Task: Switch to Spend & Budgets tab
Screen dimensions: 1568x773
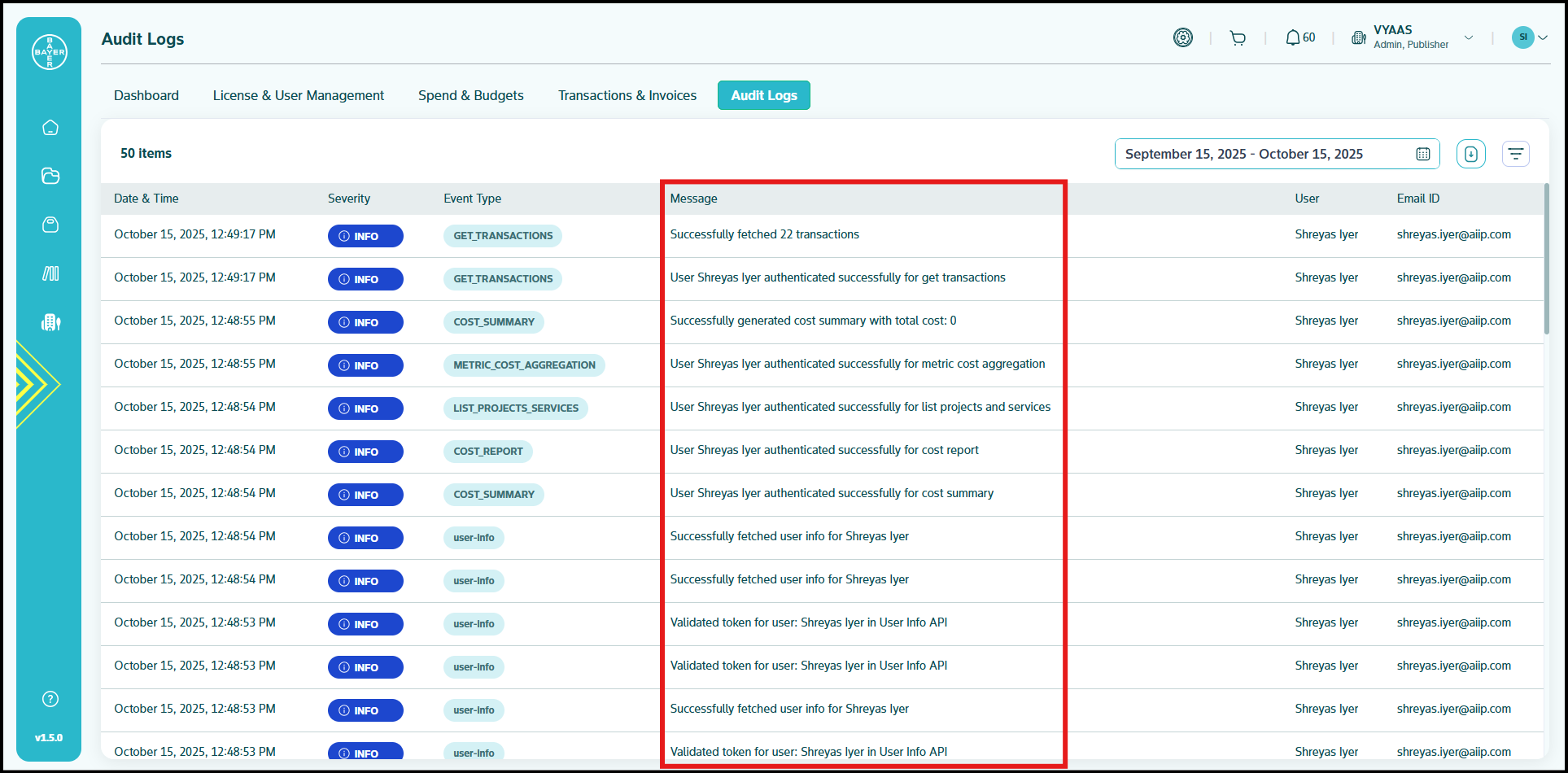Action: 470,95
